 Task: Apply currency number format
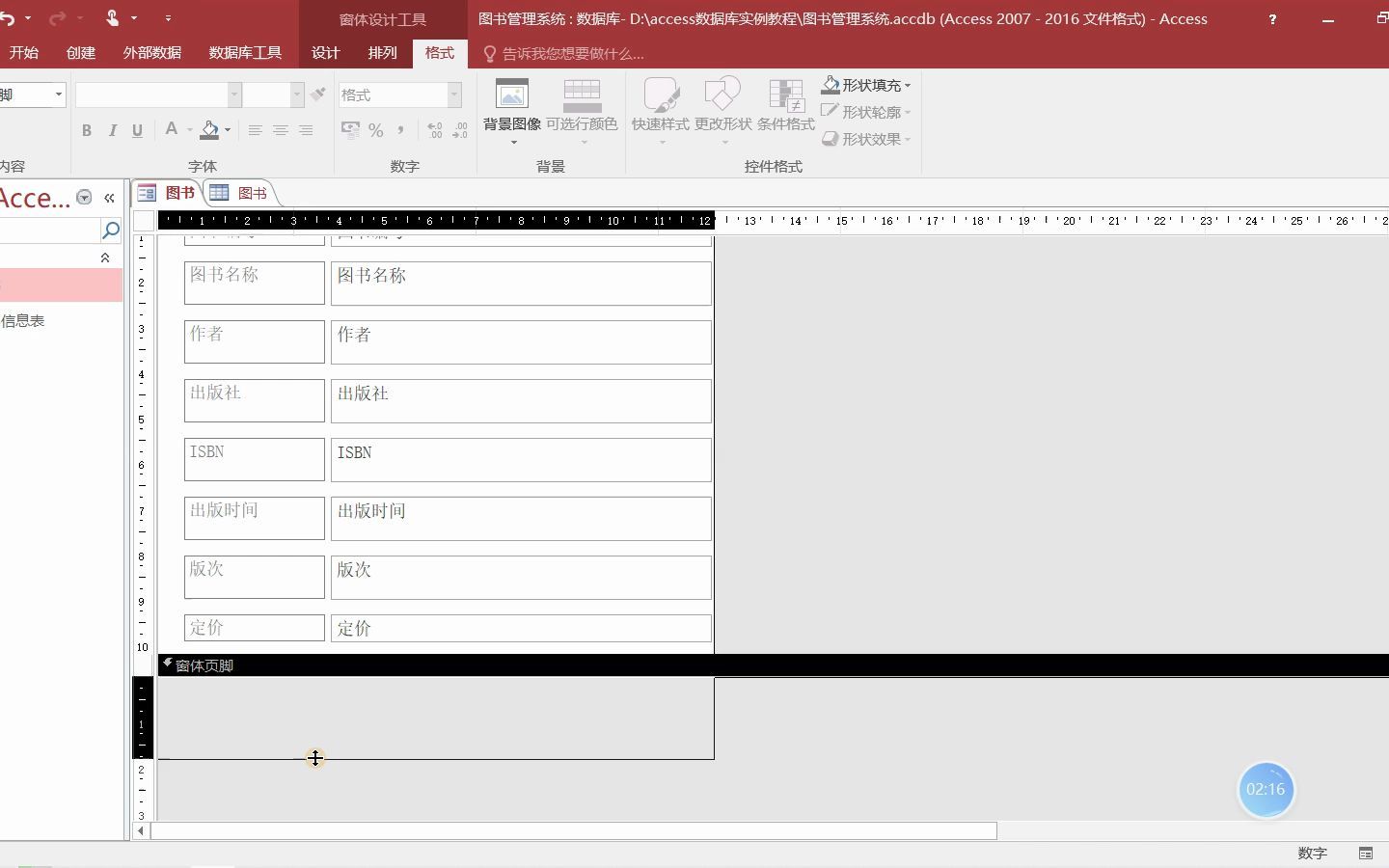[350, 130]
